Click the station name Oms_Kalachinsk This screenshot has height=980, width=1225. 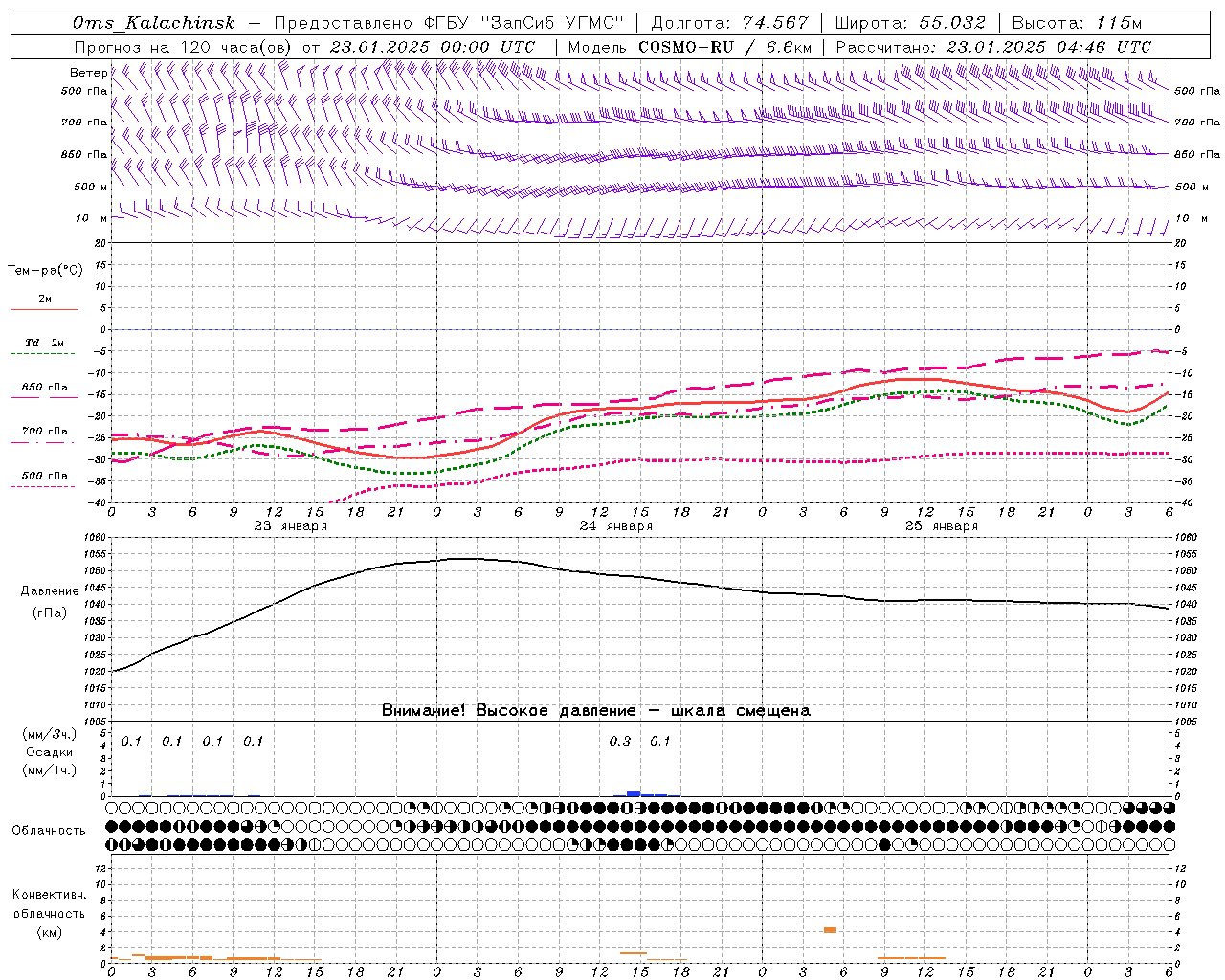[x=153, y=23]
